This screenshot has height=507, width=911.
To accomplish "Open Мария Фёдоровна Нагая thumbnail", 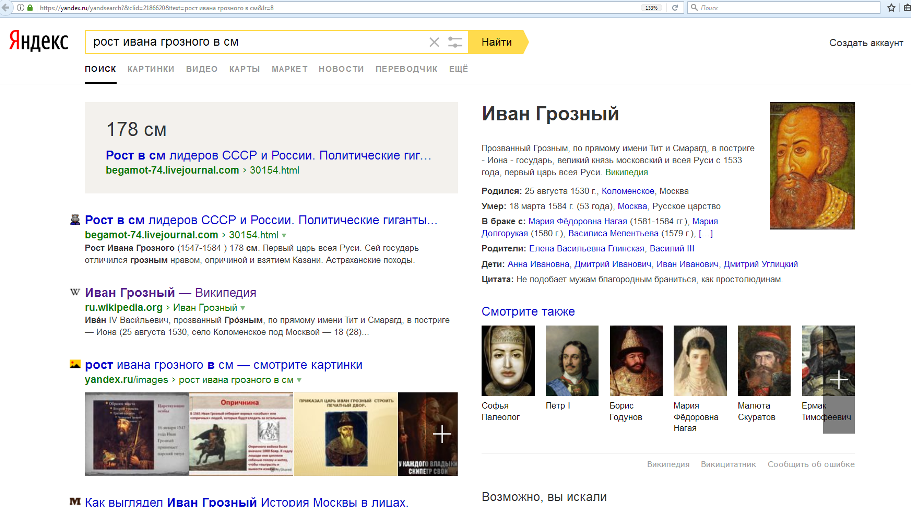I will click(700, 361).
